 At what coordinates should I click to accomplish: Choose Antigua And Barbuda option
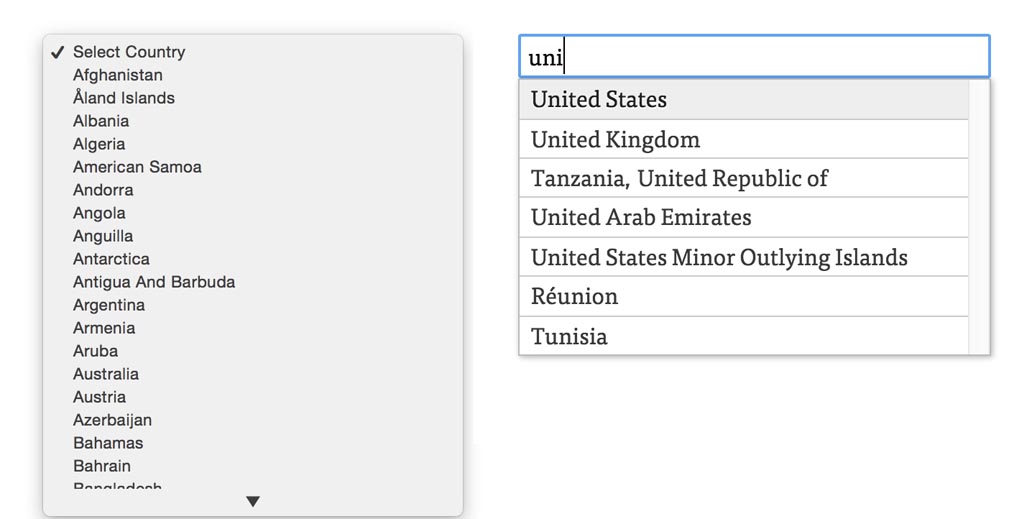point(154,282)
